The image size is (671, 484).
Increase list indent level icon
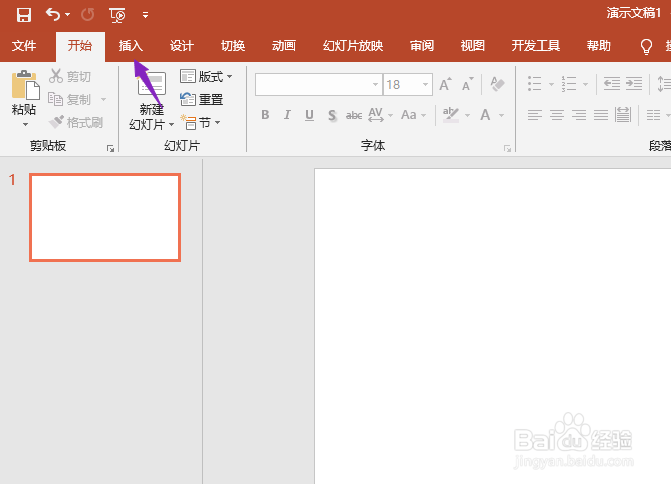[634, 83]
